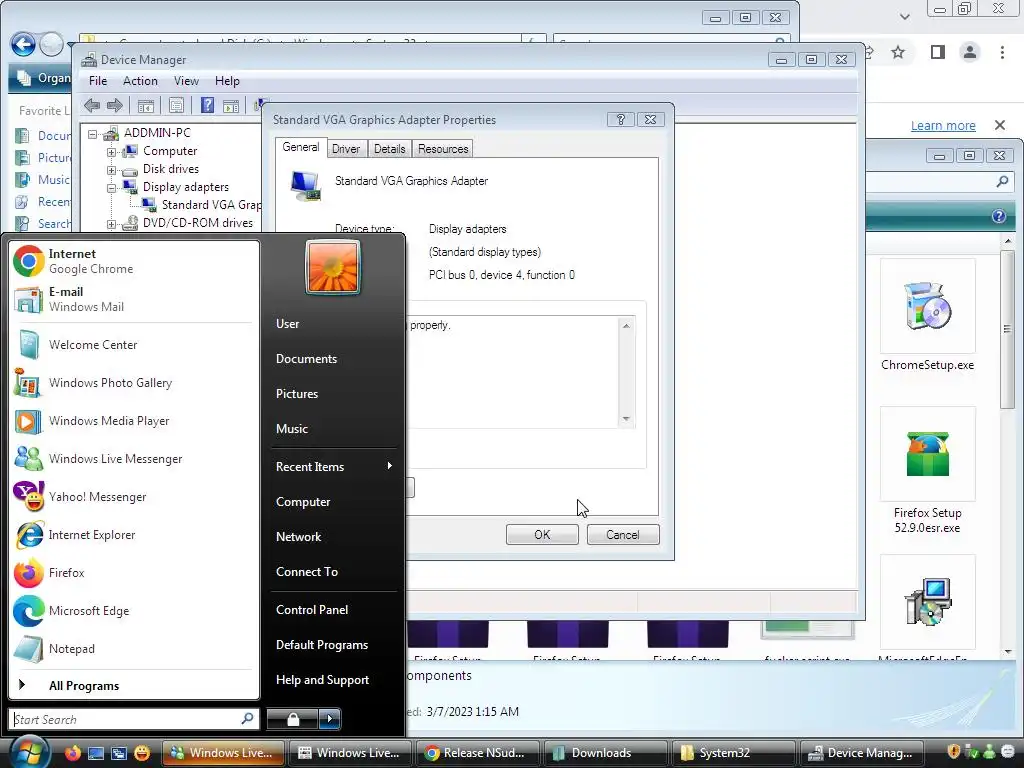Select ChromeSetup.exe file in Downloads window
1024x768 pixels.
927,316
